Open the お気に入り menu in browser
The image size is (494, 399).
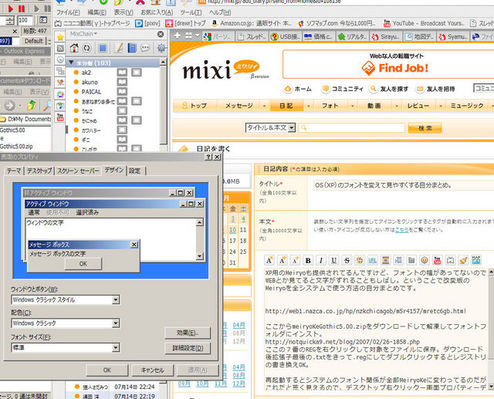click(x=157, y=12)
